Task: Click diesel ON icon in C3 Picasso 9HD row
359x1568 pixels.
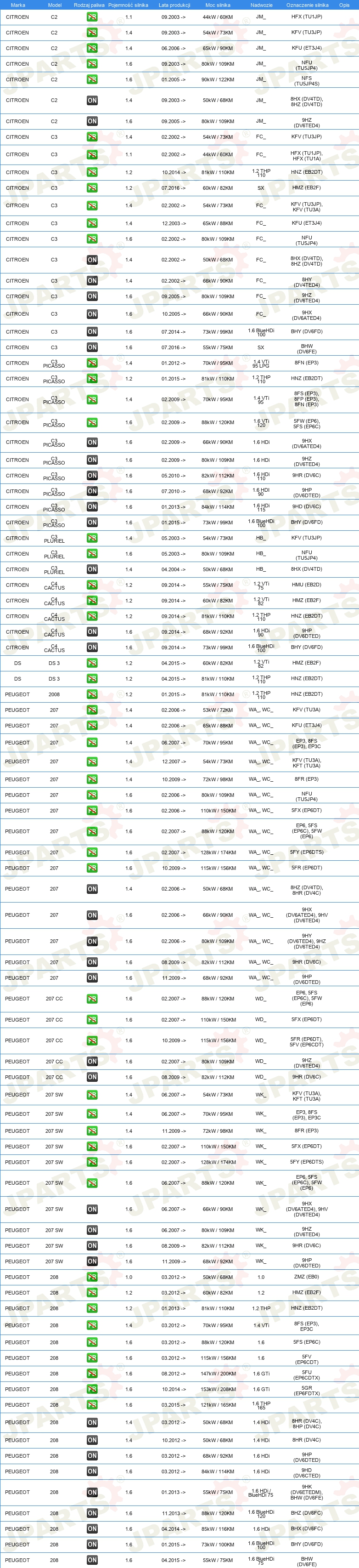Action: pyautogui.click(x=92, y=506)
